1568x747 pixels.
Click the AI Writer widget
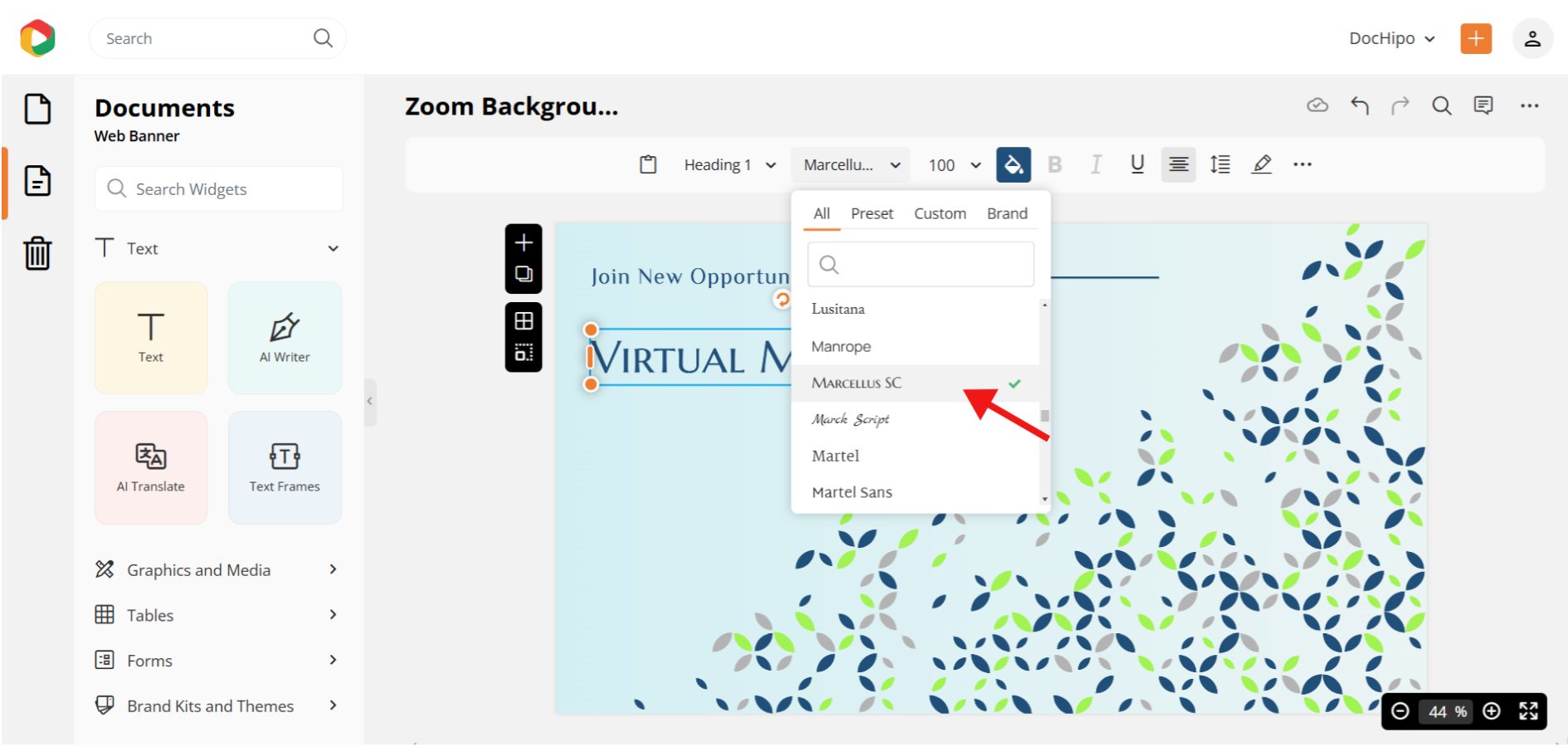pos(285,338)
